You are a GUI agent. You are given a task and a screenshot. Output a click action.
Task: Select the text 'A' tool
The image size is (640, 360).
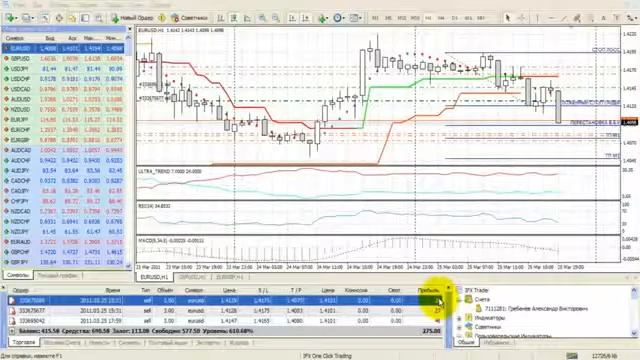tap(604, 18)
